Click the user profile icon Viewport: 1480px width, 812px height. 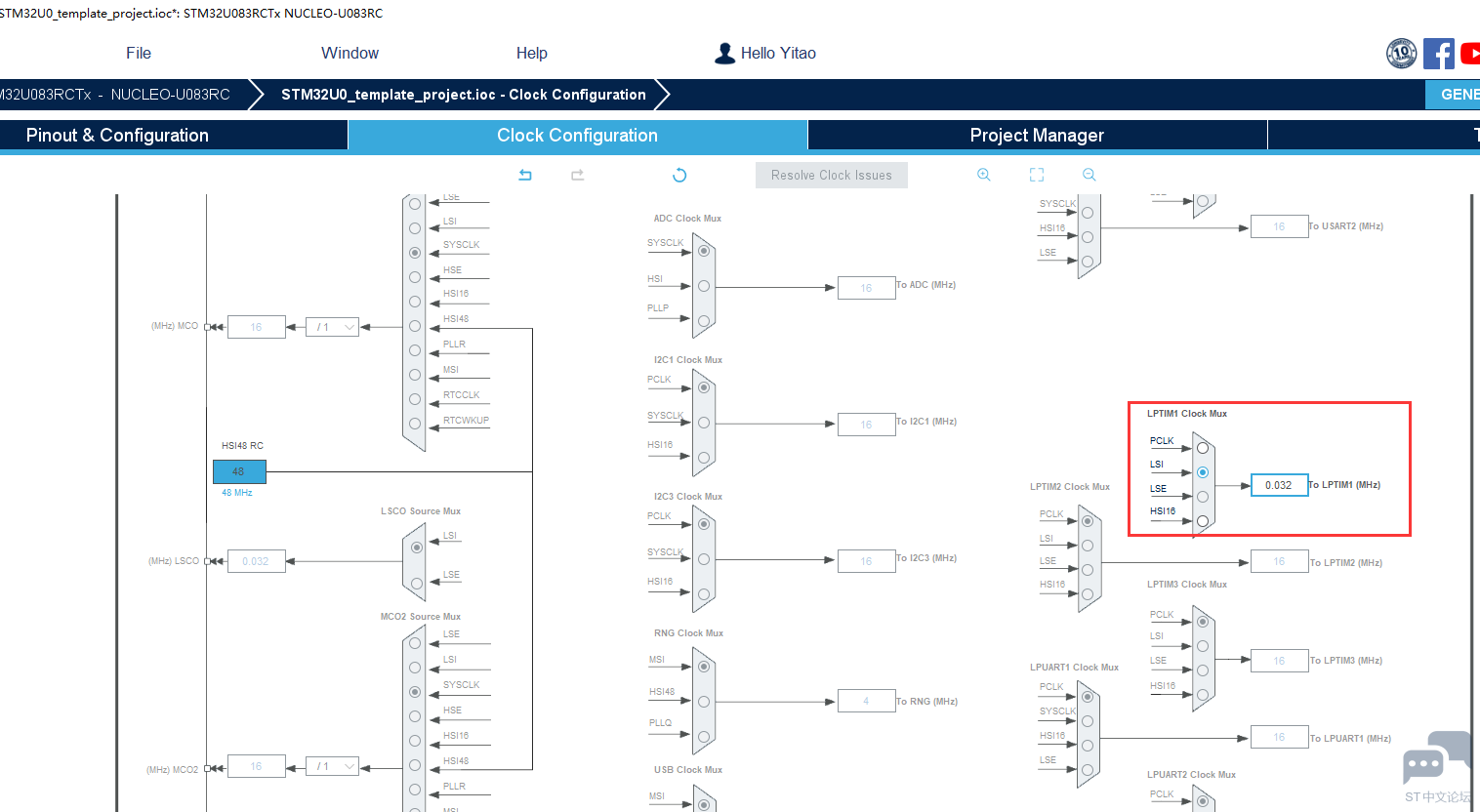[724, 53]
